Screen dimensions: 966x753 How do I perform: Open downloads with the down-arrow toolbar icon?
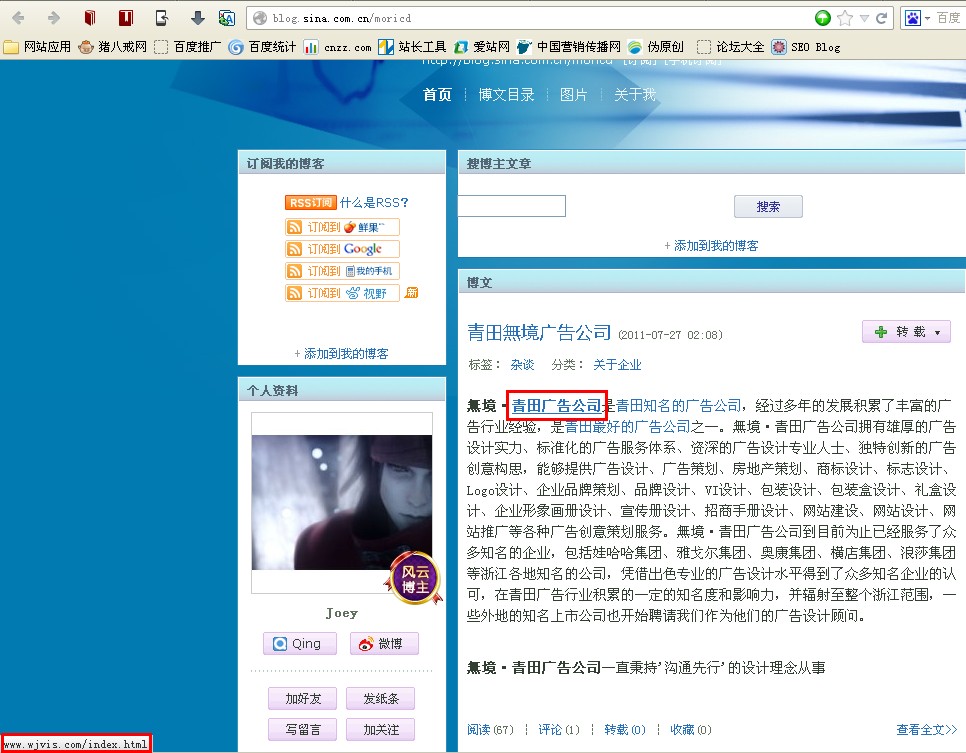tap(197, 18)
